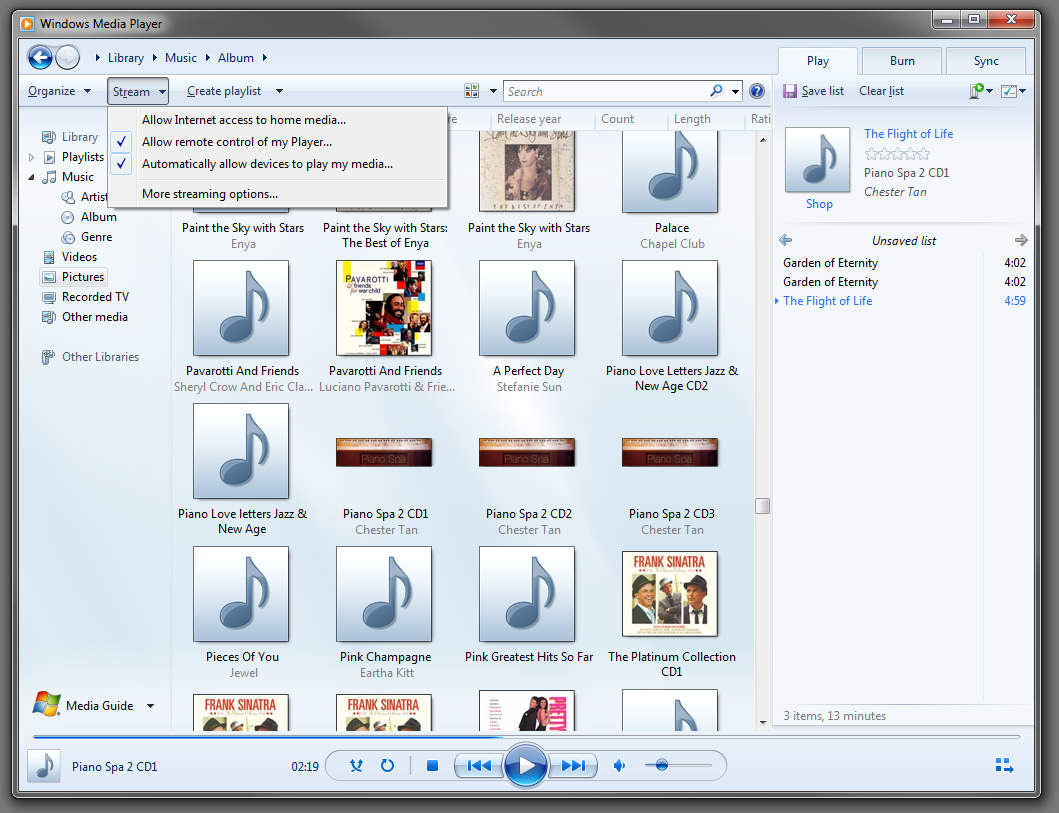Choose More streaming options menu entry
This screenshot has height=813, width=1059.
210,194
